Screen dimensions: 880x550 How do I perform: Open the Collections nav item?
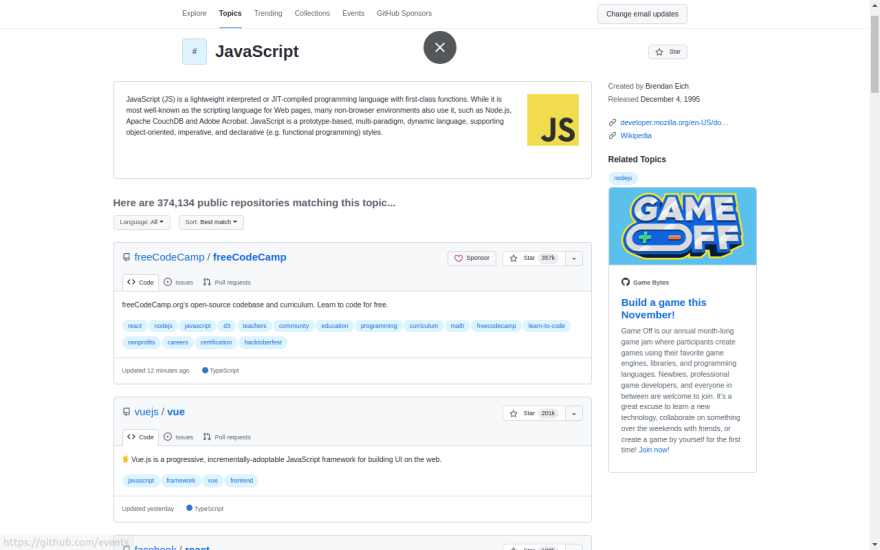312,13
